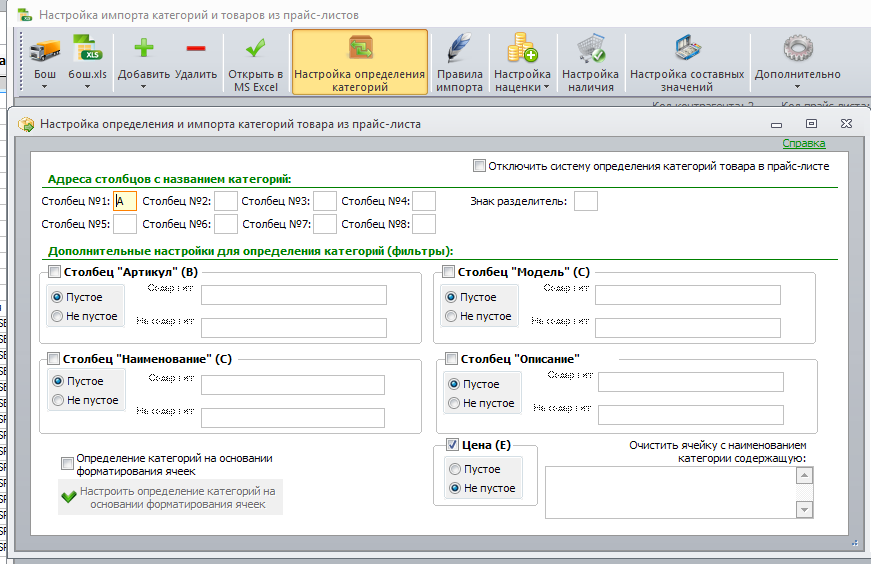This screenshot has height=564, width=871.
Task: Click Настроить определение категорий на основании форматирования button
Action: pyautogui.click(x=171, y=497)
